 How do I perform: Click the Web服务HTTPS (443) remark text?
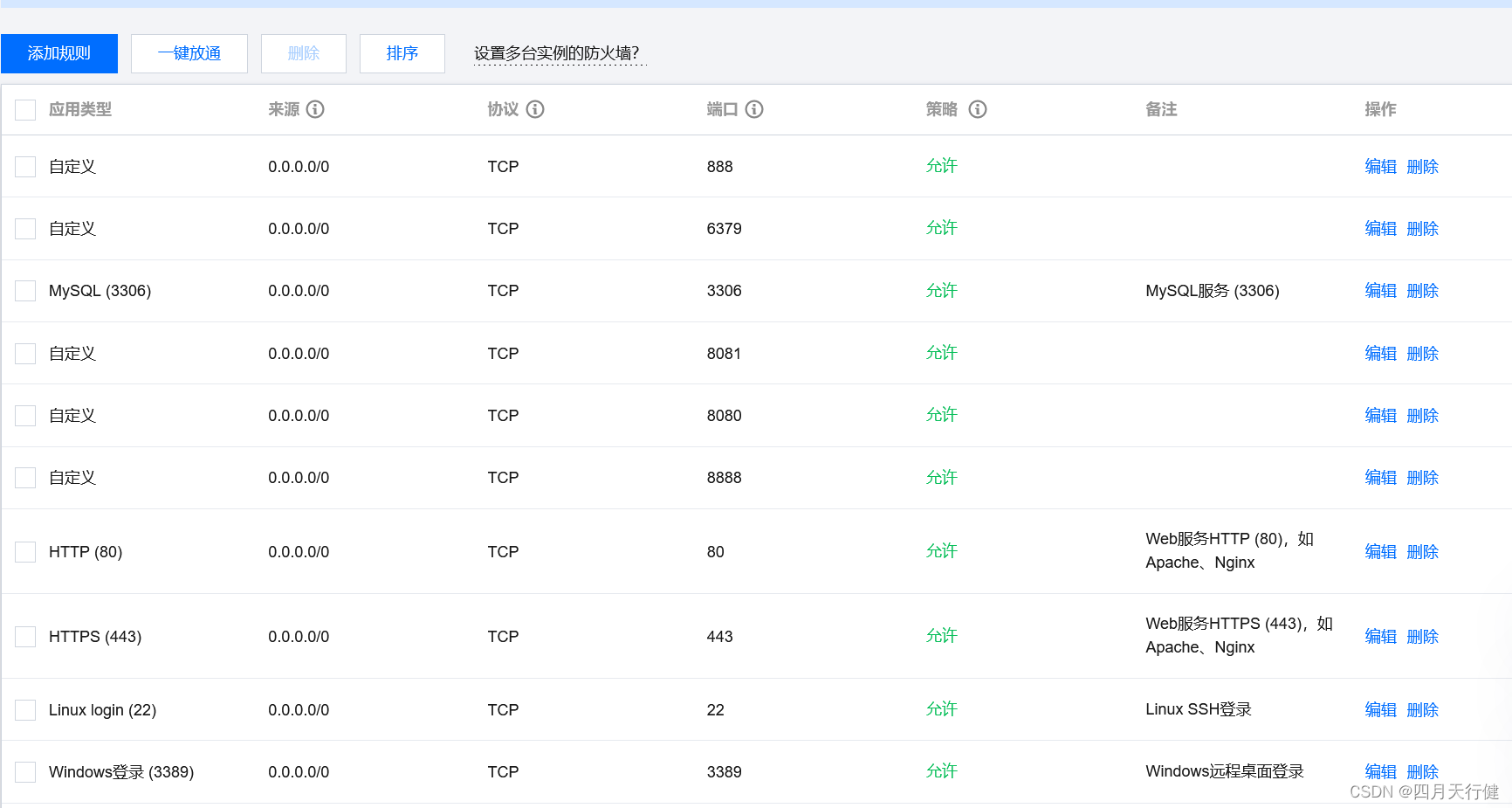click(1239, 636)
